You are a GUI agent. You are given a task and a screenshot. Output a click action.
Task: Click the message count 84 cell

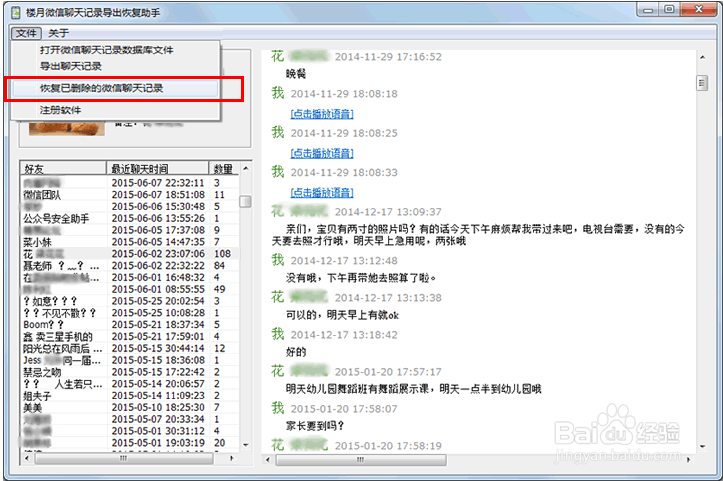pos(219,266)
